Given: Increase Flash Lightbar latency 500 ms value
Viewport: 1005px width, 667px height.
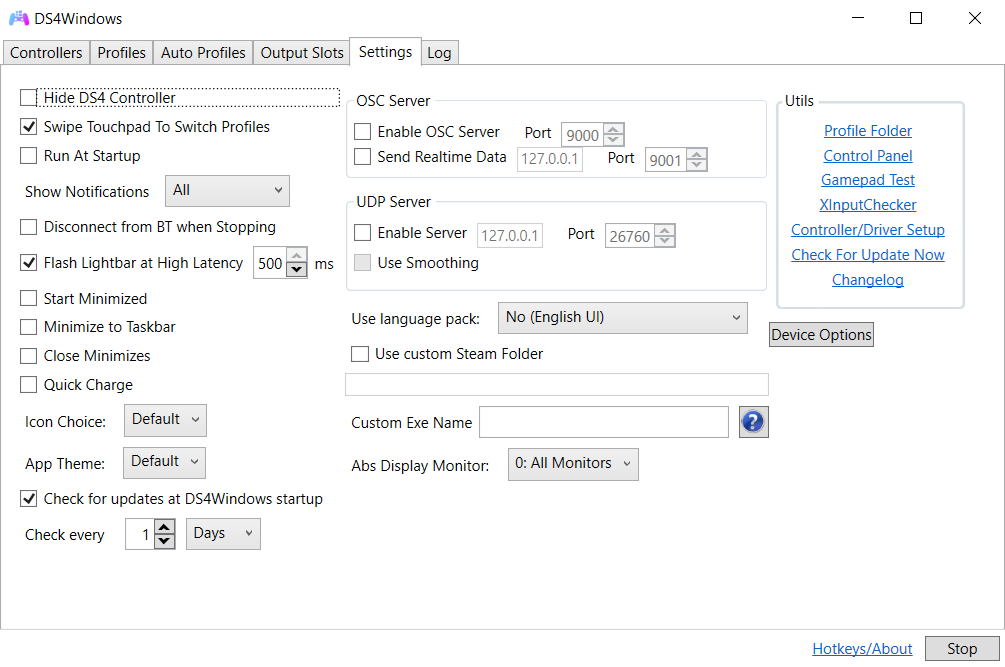Looking at the screenshot, I should pos(296,256).
